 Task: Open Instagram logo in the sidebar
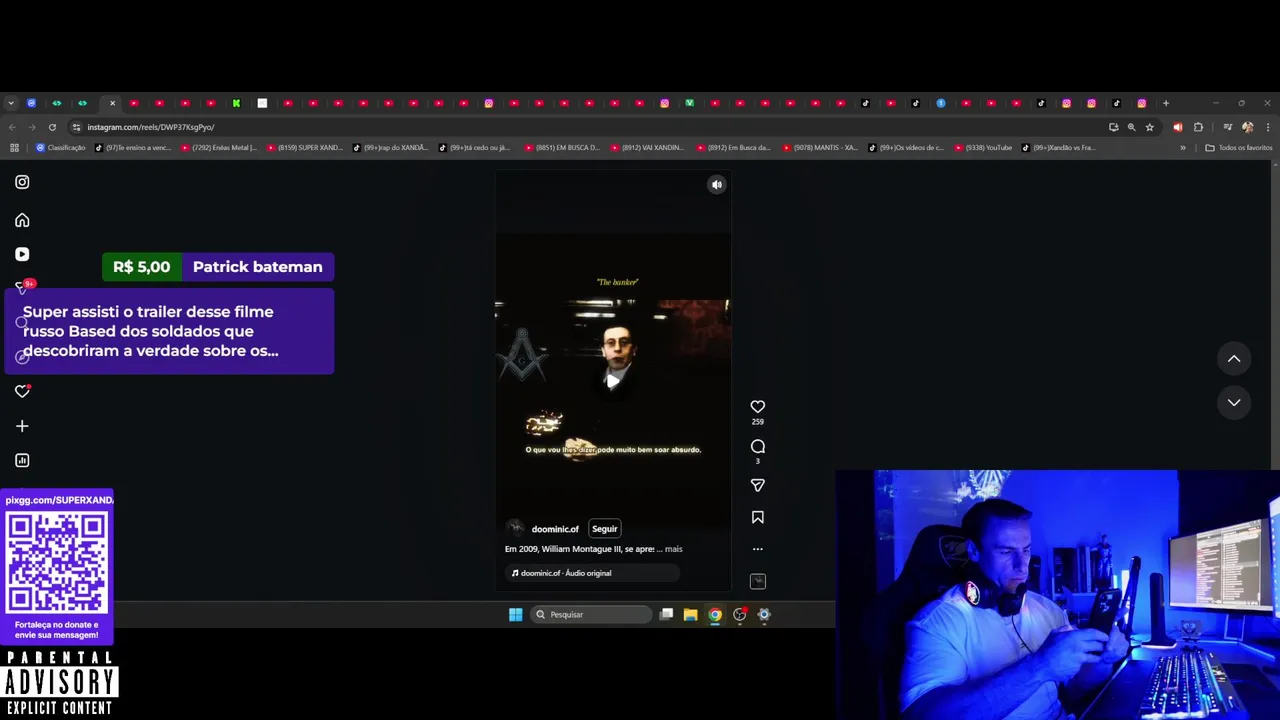point(22,182)
